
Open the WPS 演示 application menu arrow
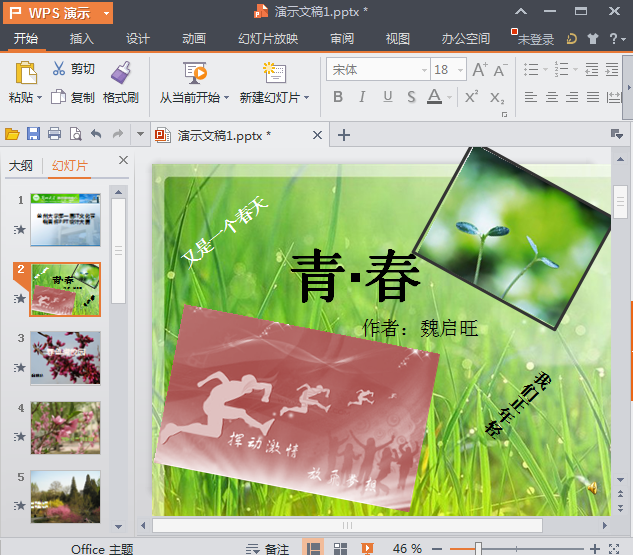(x=106, y=13)
